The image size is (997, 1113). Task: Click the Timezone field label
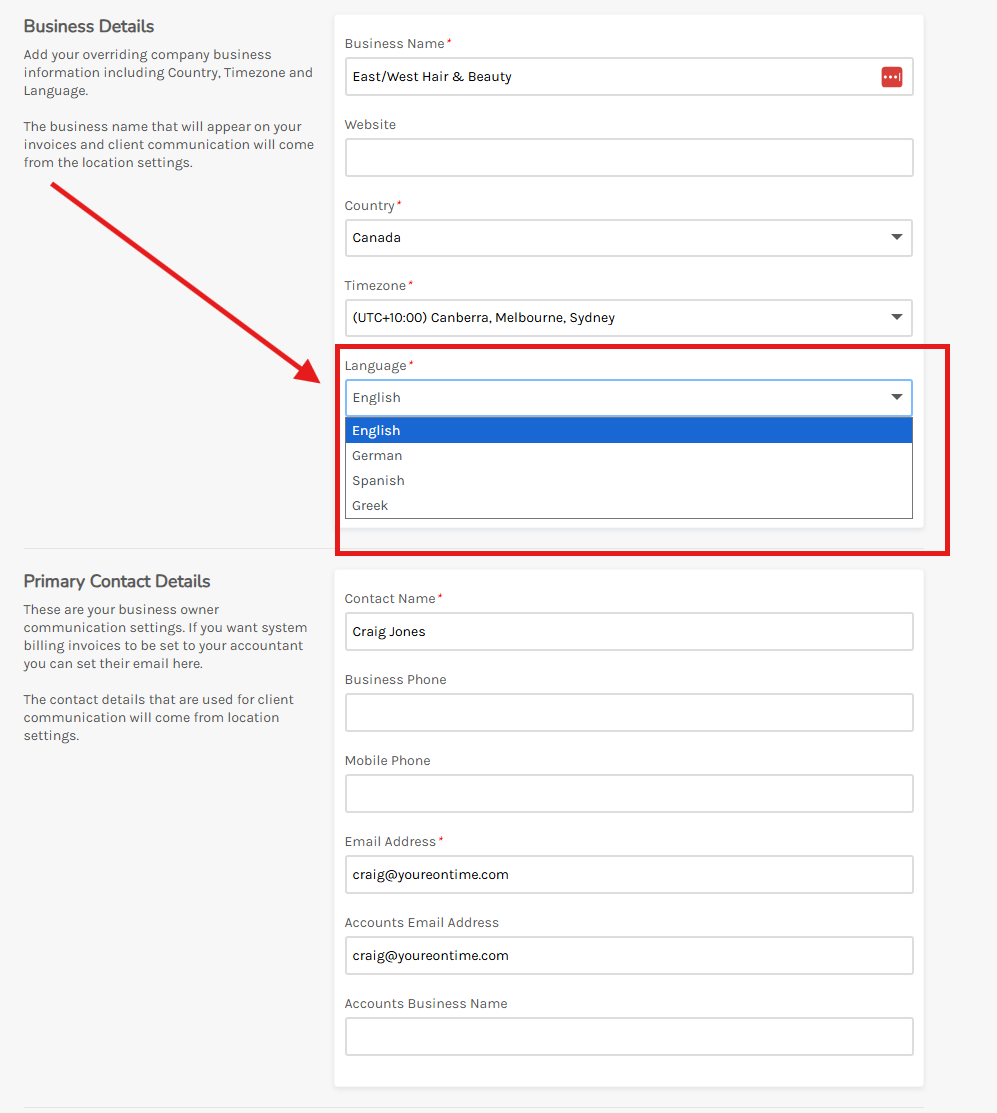coord(375,285)
